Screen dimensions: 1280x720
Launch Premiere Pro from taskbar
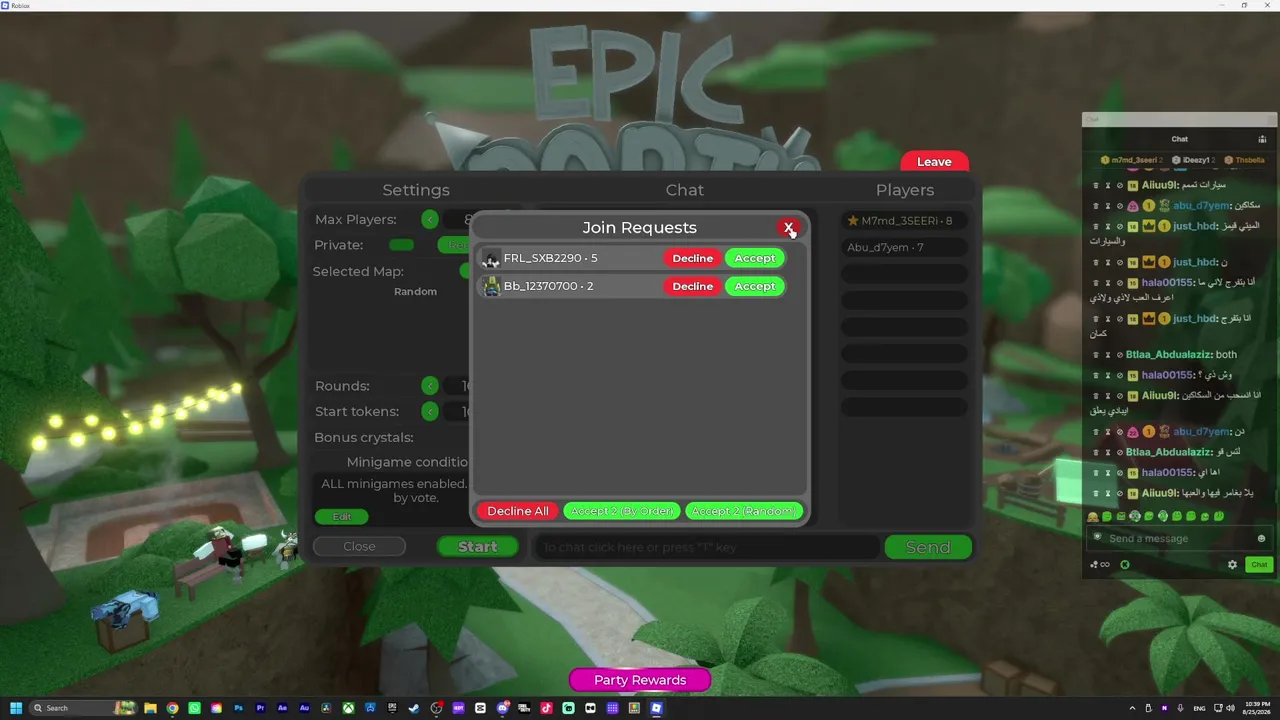(x=260, y=708)
